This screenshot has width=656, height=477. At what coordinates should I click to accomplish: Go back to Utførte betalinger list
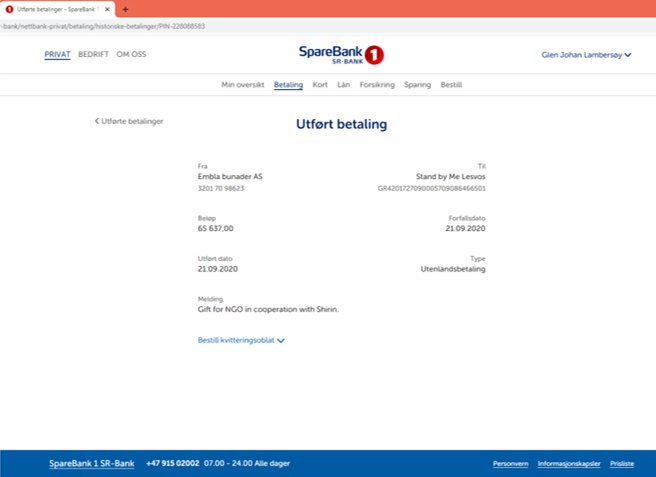pos(129,121)
